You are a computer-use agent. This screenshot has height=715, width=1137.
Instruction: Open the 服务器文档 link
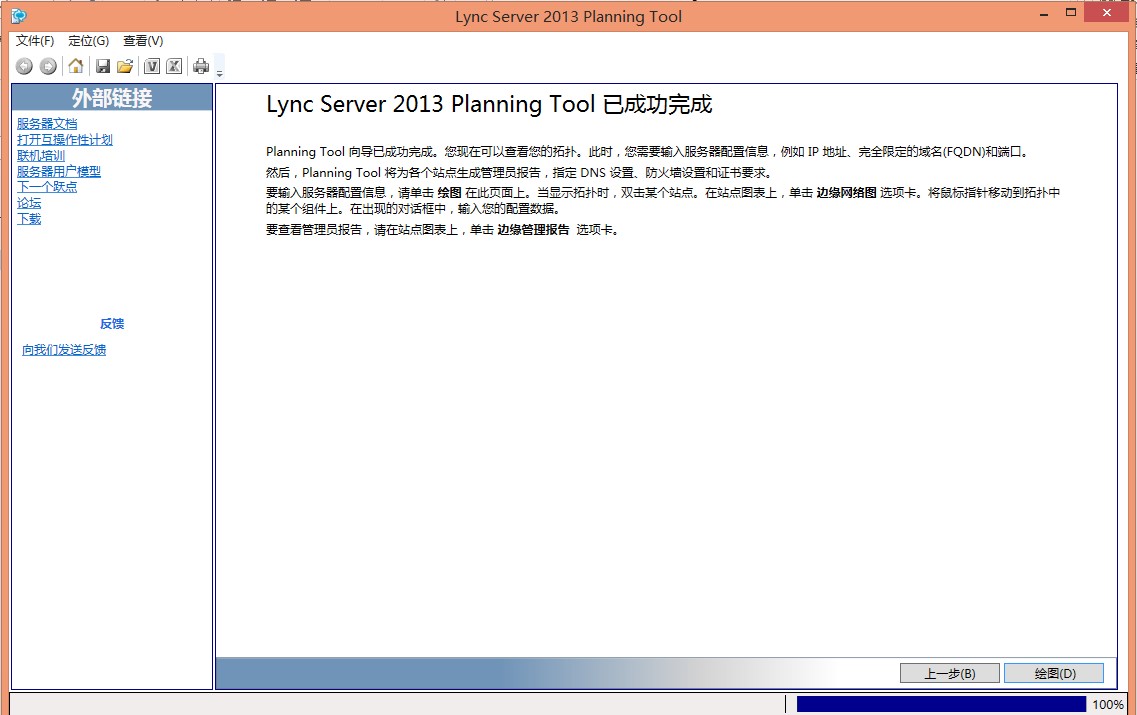pos(47,123)
